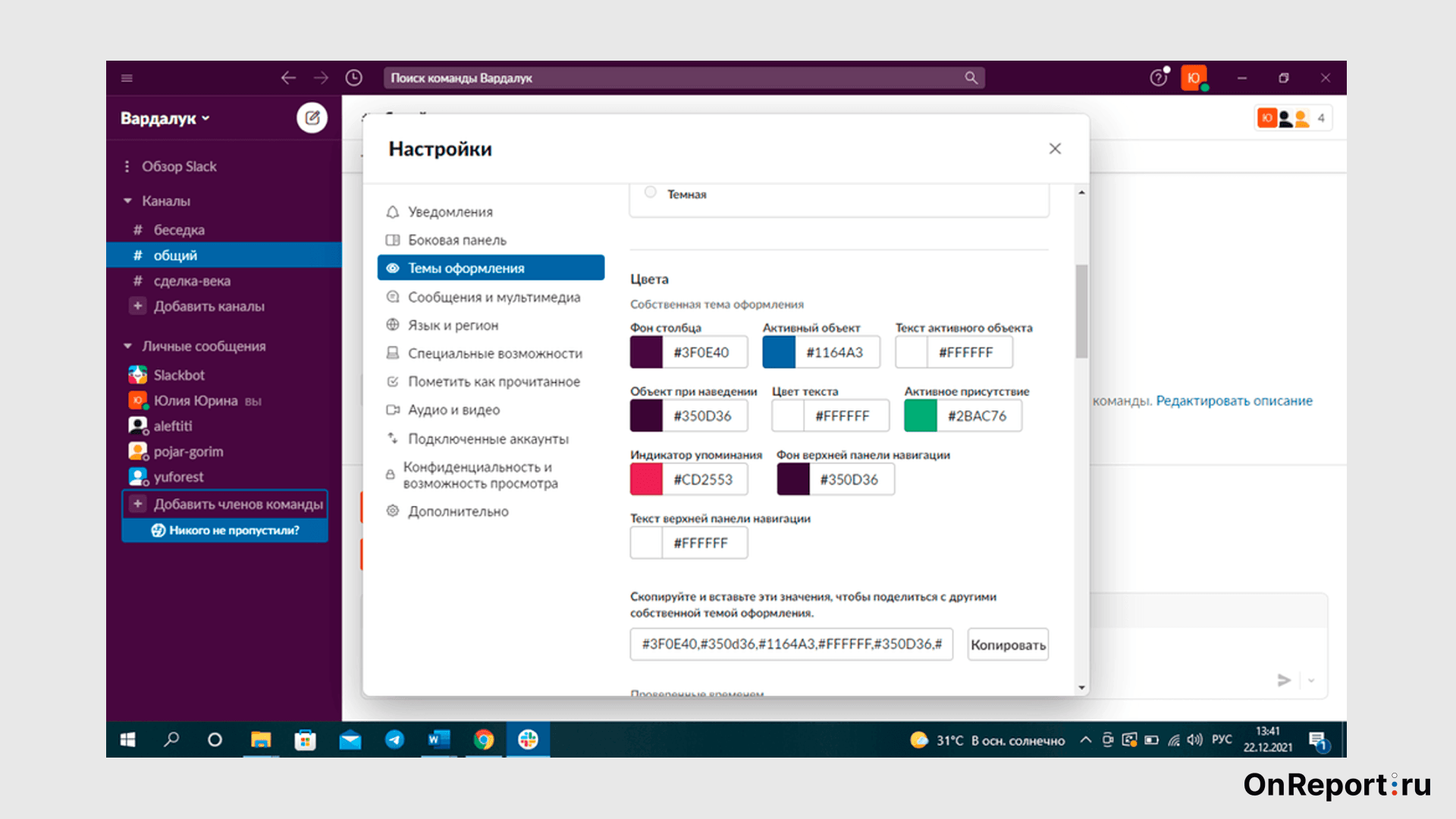Image resolution: width=1456 pixels, height=819 pixels.
Task: Open Подключенные аккаунты settings
Action: click(491, 439)
